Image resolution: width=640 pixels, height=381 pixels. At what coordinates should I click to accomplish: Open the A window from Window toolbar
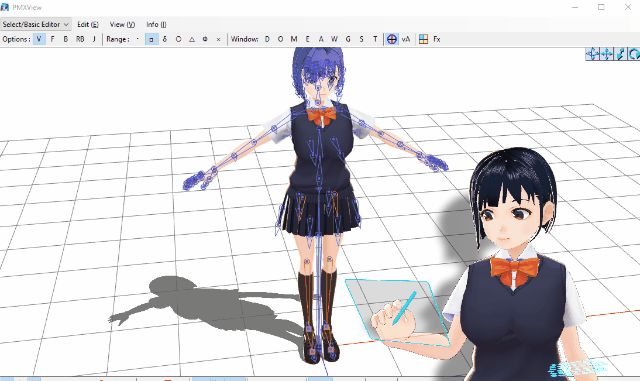coord(321,39)
